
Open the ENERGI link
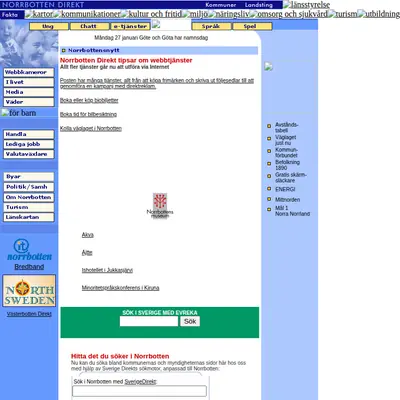[x=285, y=189]
